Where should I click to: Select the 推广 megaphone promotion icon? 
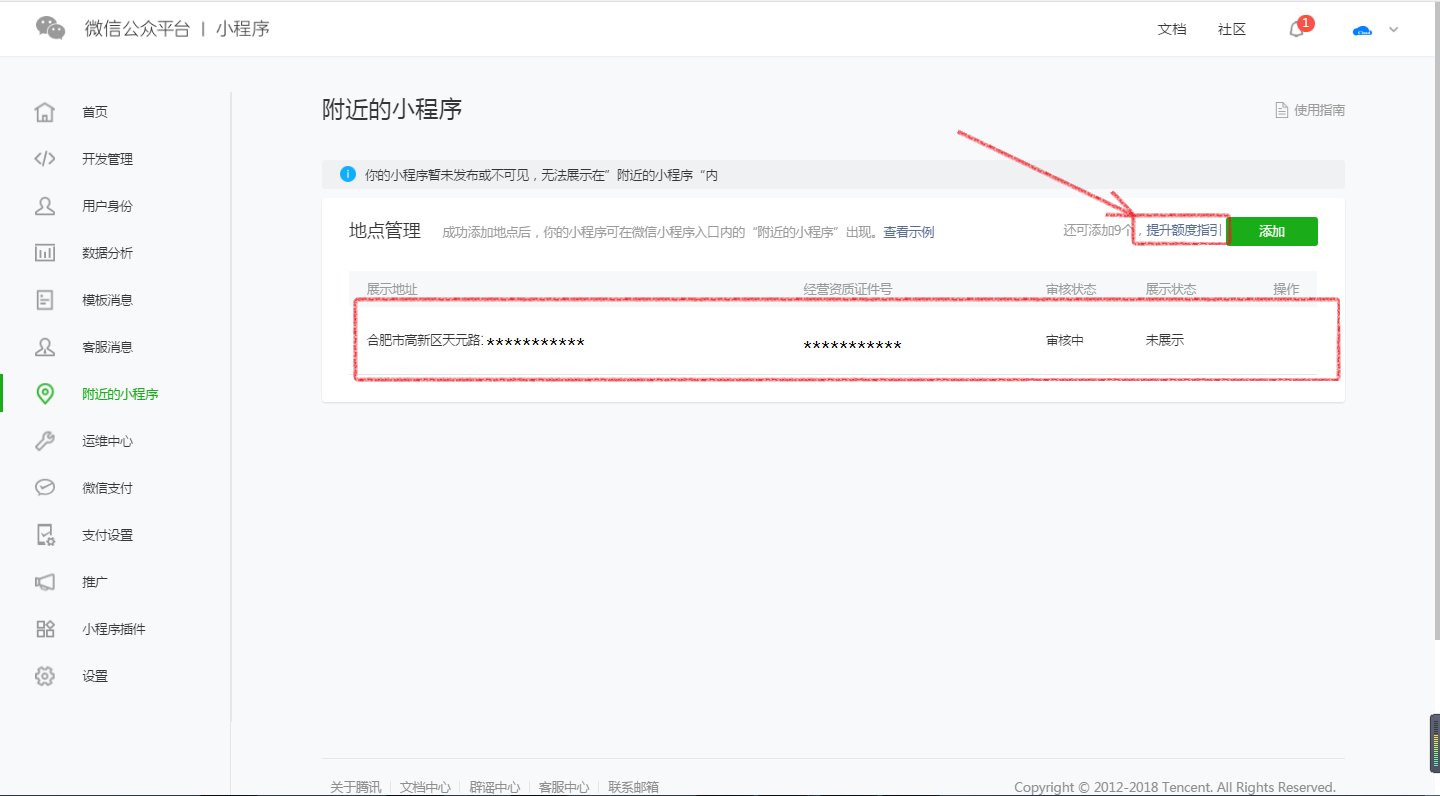pos(44,581)
